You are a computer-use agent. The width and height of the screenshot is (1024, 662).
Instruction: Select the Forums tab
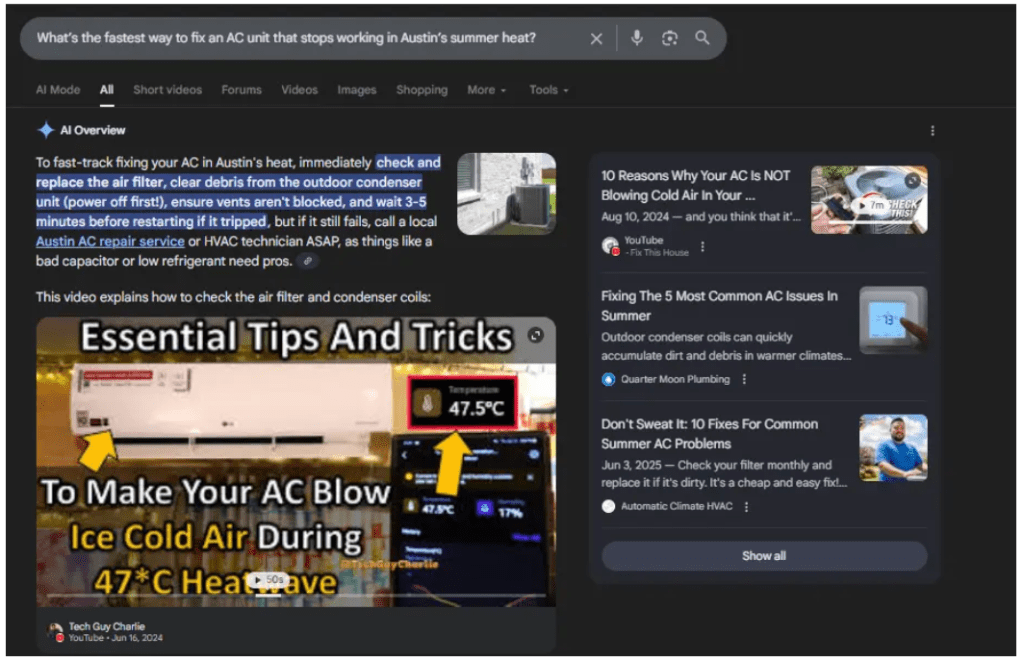[x=241, y=90]
